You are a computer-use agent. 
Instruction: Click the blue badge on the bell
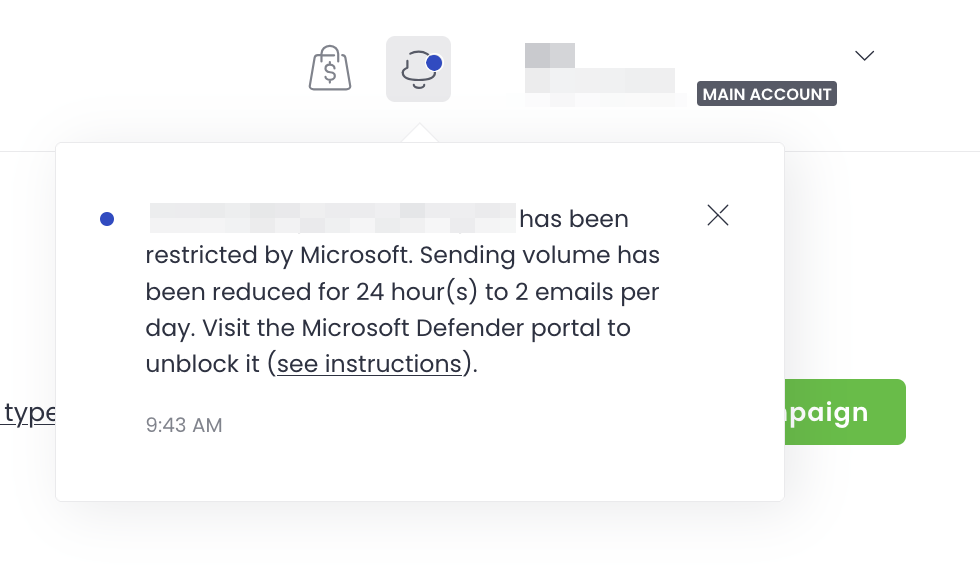click(434, 62)
